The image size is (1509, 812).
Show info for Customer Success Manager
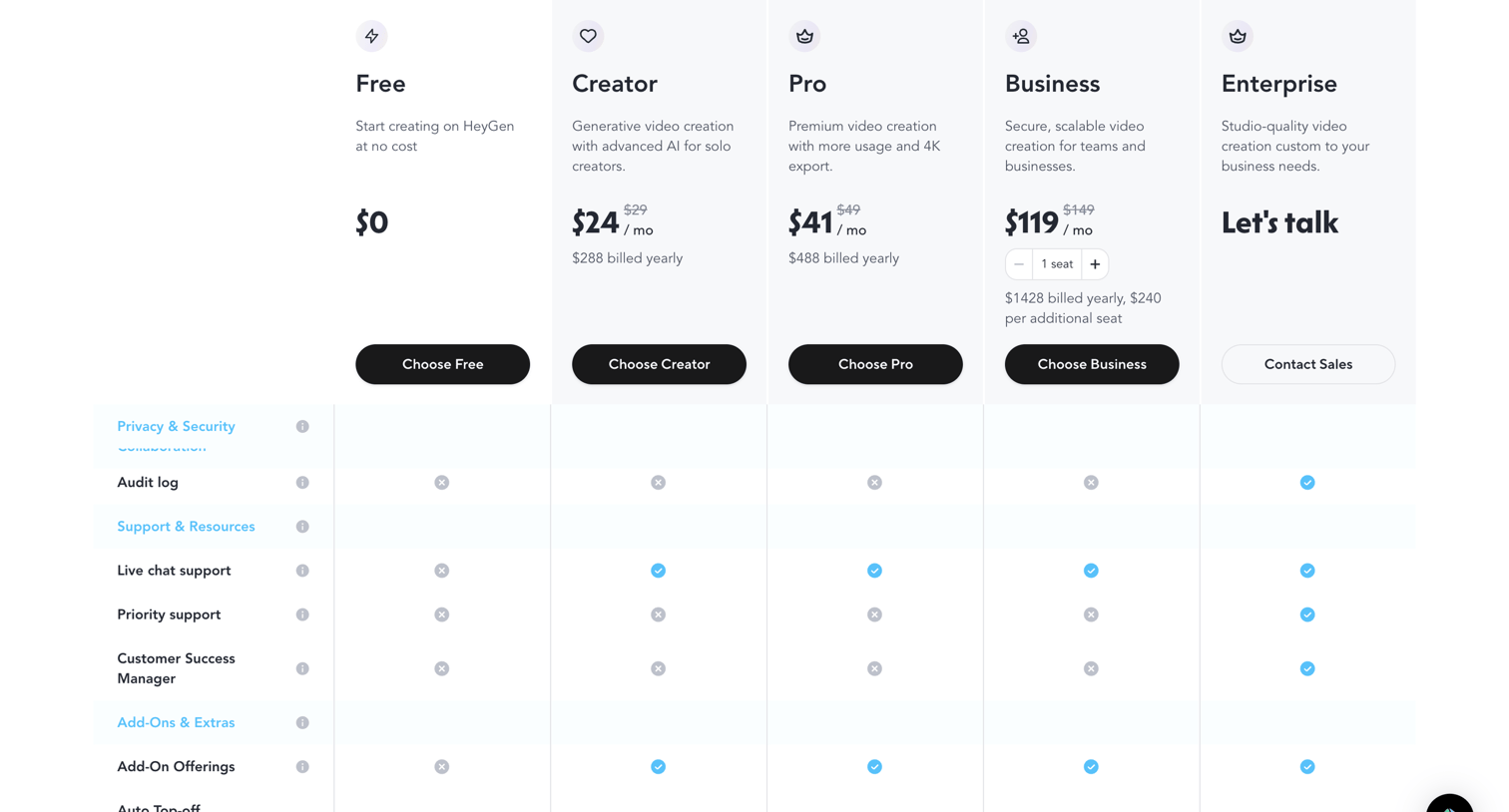pyautogui.click(x=302, y=668)
